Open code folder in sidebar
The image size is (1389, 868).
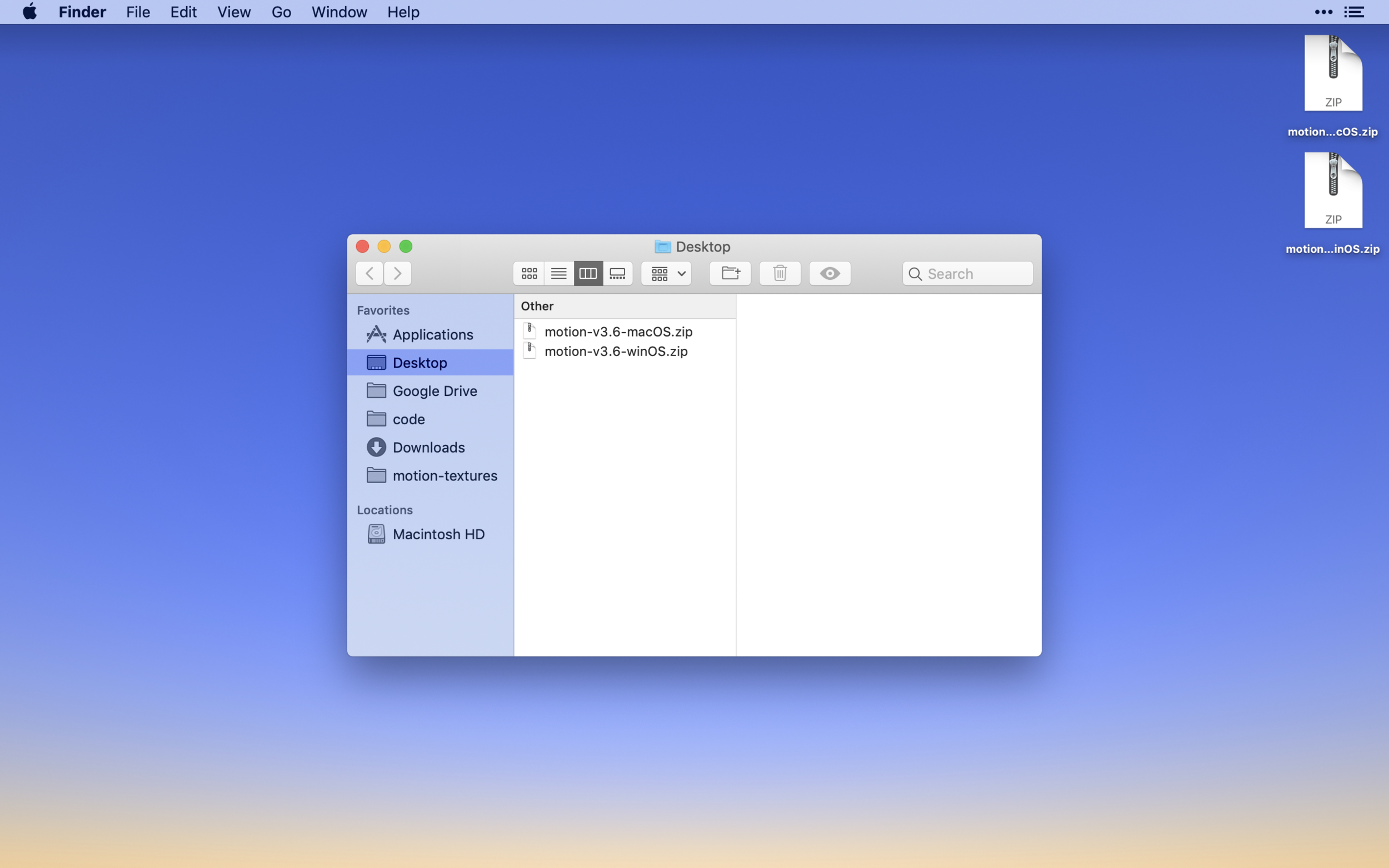(430, 419)
